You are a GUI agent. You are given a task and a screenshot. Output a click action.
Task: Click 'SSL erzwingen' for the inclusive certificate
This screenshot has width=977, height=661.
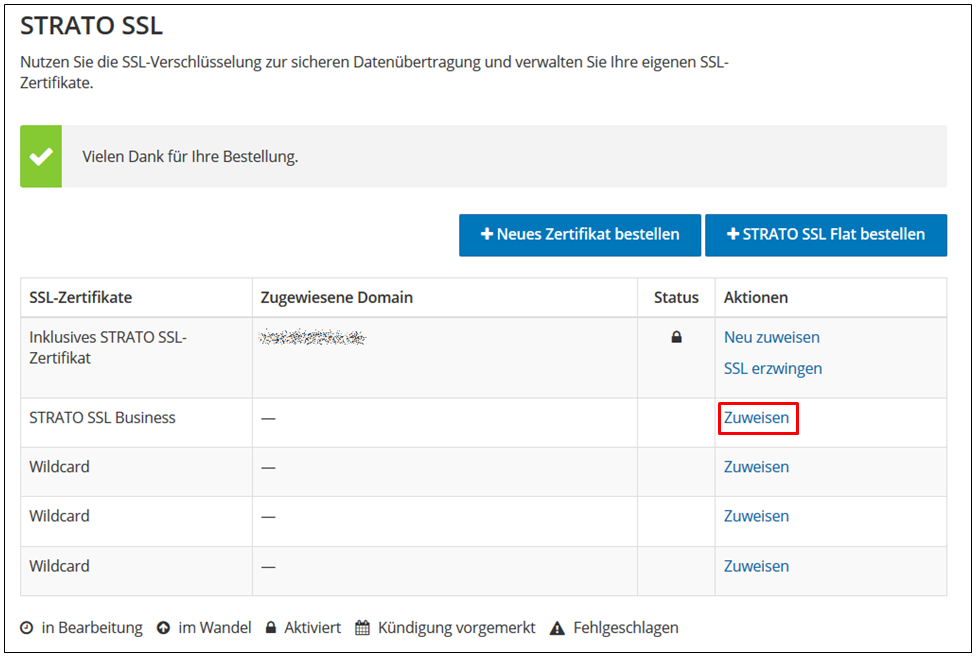click(773, 368)
